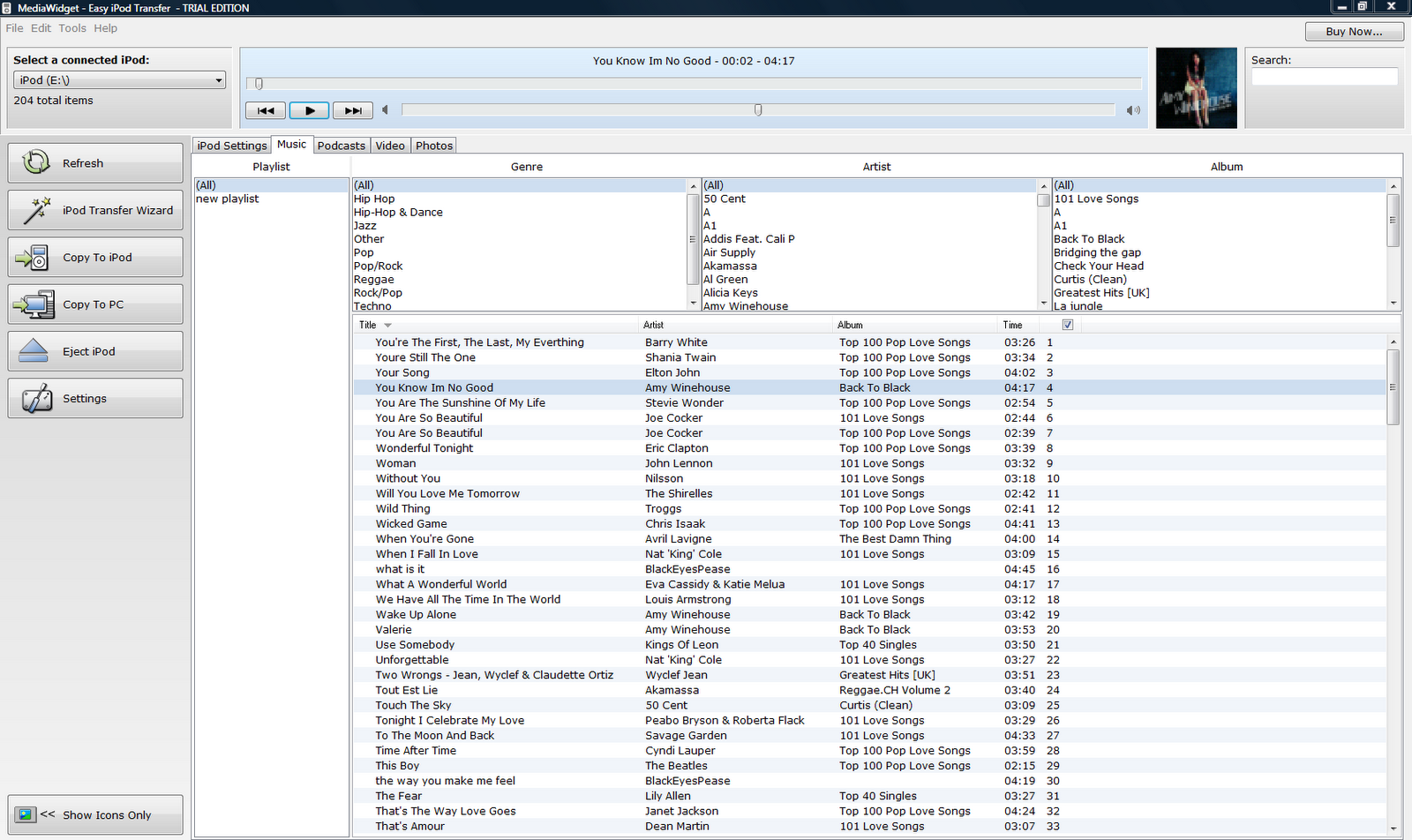This screenshot has width=1412, height=840.
Task: Select the Hip-Hop & Dance genre
Action: 398,213
